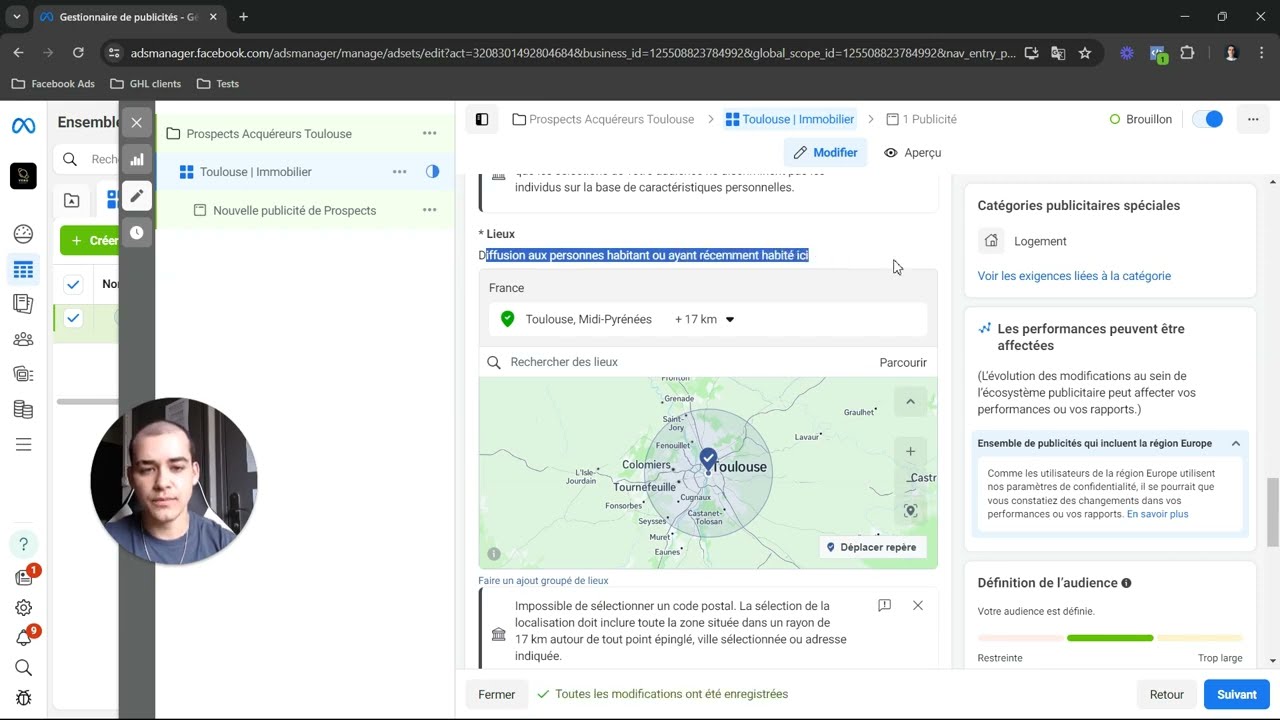Viewport: 1280px width, 720px height.
Task: Select Prospects Acquéreurs Toulouse in tree
Action: point(269,133)
